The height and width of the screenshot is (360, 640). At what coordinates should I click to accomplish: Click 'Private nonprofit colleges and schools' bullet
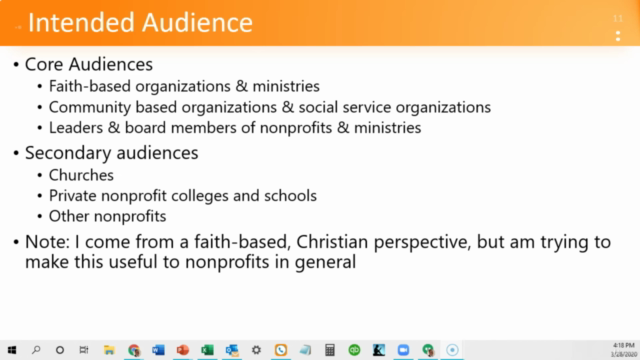[x=182, y=196]
